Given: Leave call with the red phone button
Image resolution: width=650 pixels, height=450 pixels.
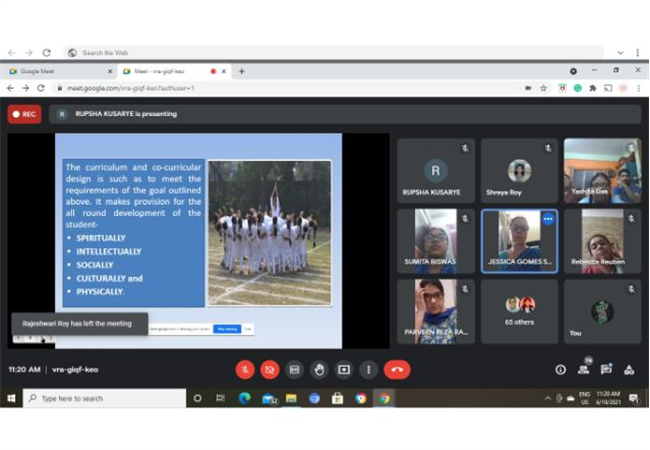Looking at the screenshot, I should coord(397,370).
